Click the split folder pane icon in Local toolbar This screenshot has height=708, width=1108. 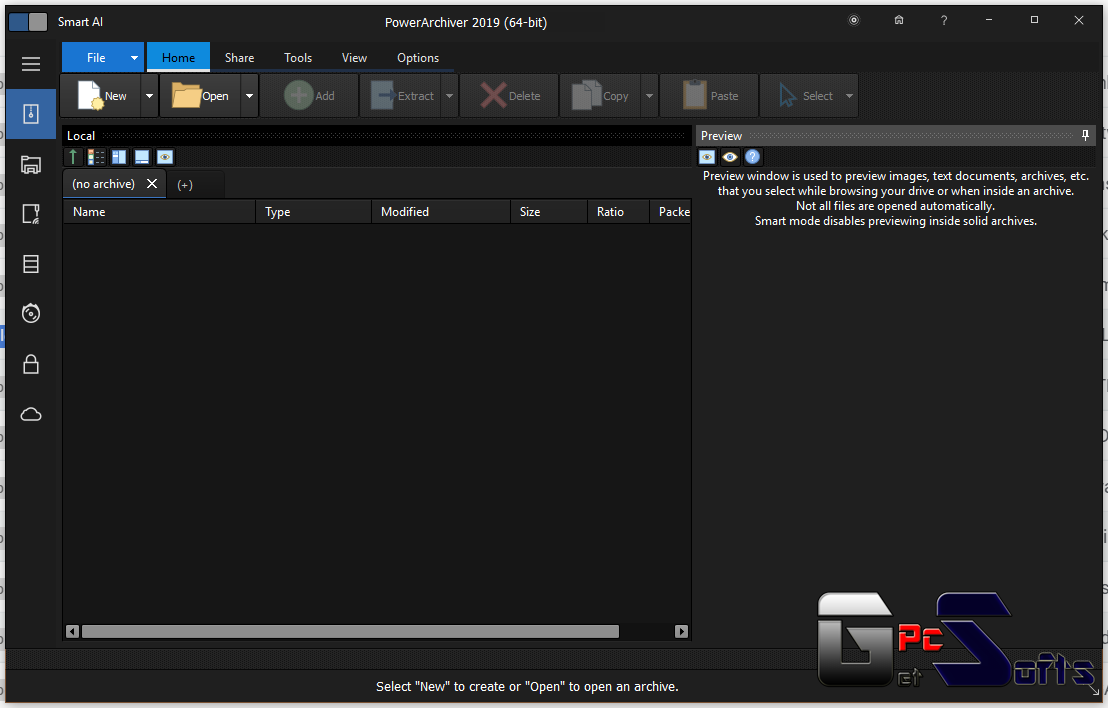119,157
